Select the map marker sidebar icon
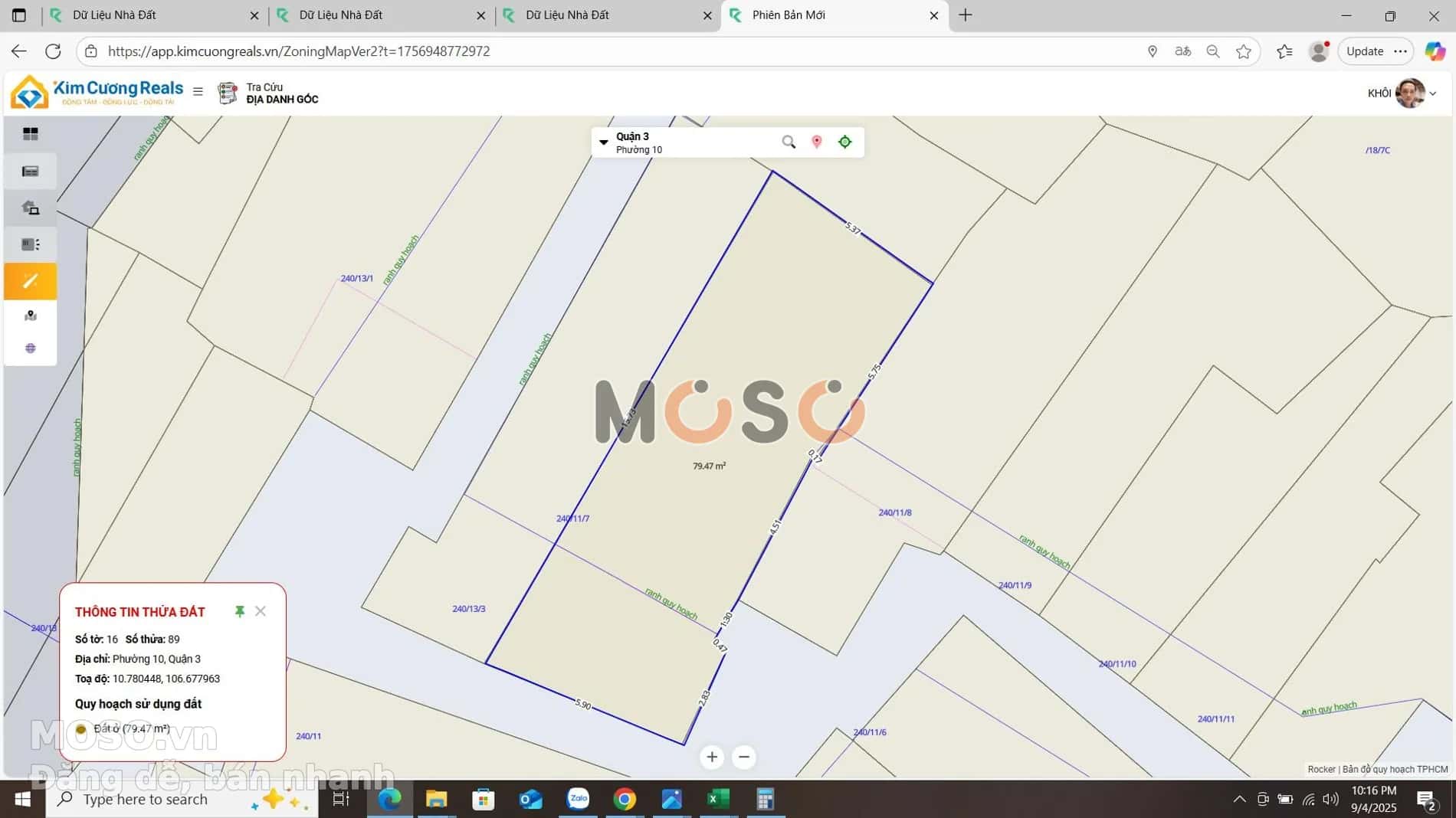 (x=31, y=316)
